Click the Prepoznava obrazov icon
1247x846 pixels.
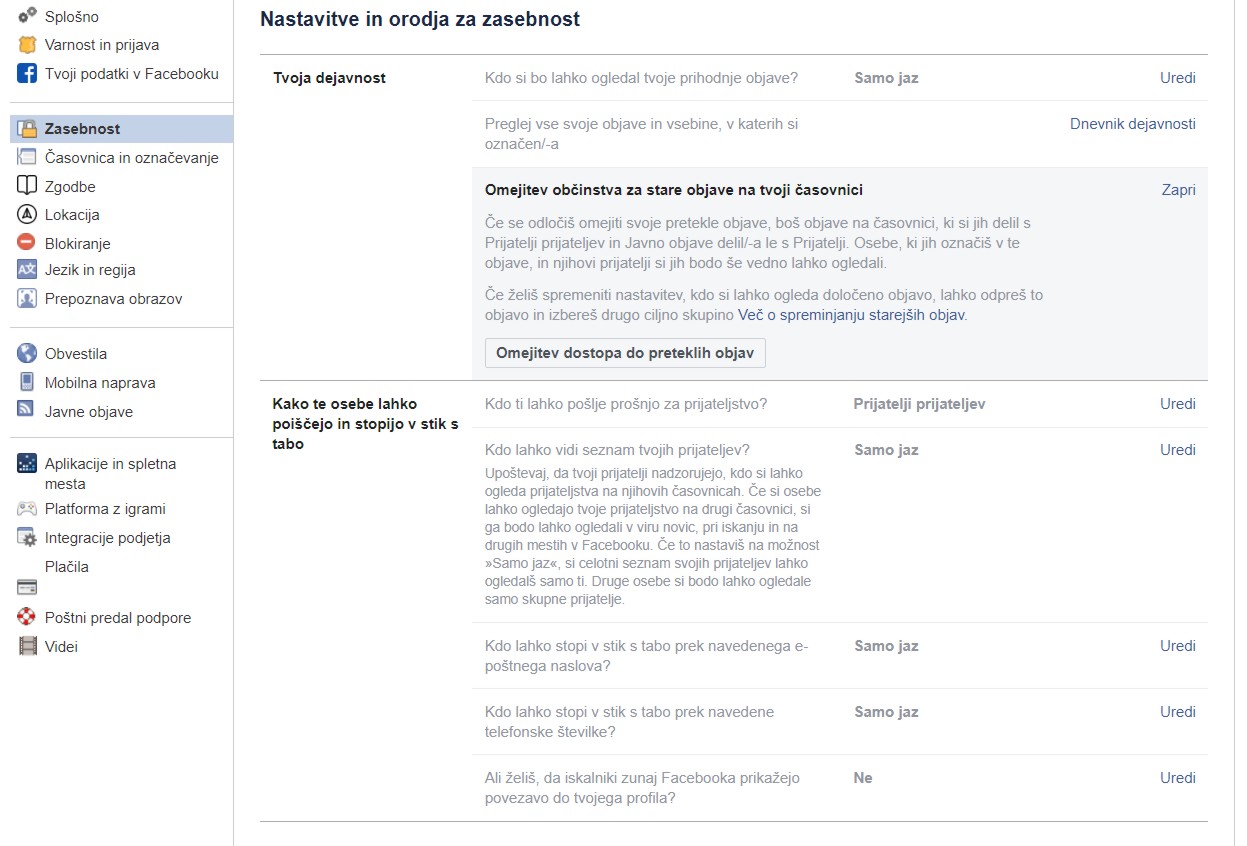27,298
